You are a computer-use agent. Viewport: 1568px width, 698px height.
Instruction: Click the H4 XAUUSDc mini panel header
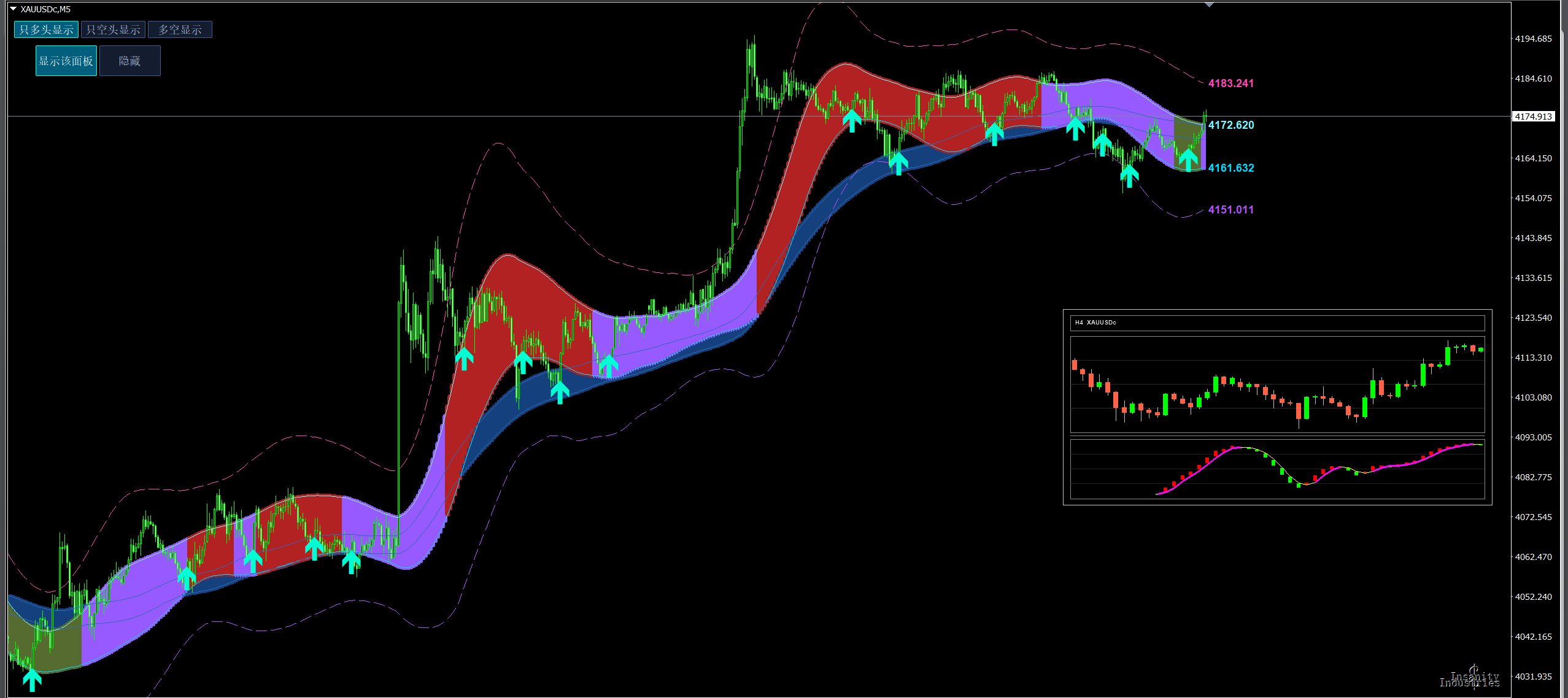[x=1277, y=323]
